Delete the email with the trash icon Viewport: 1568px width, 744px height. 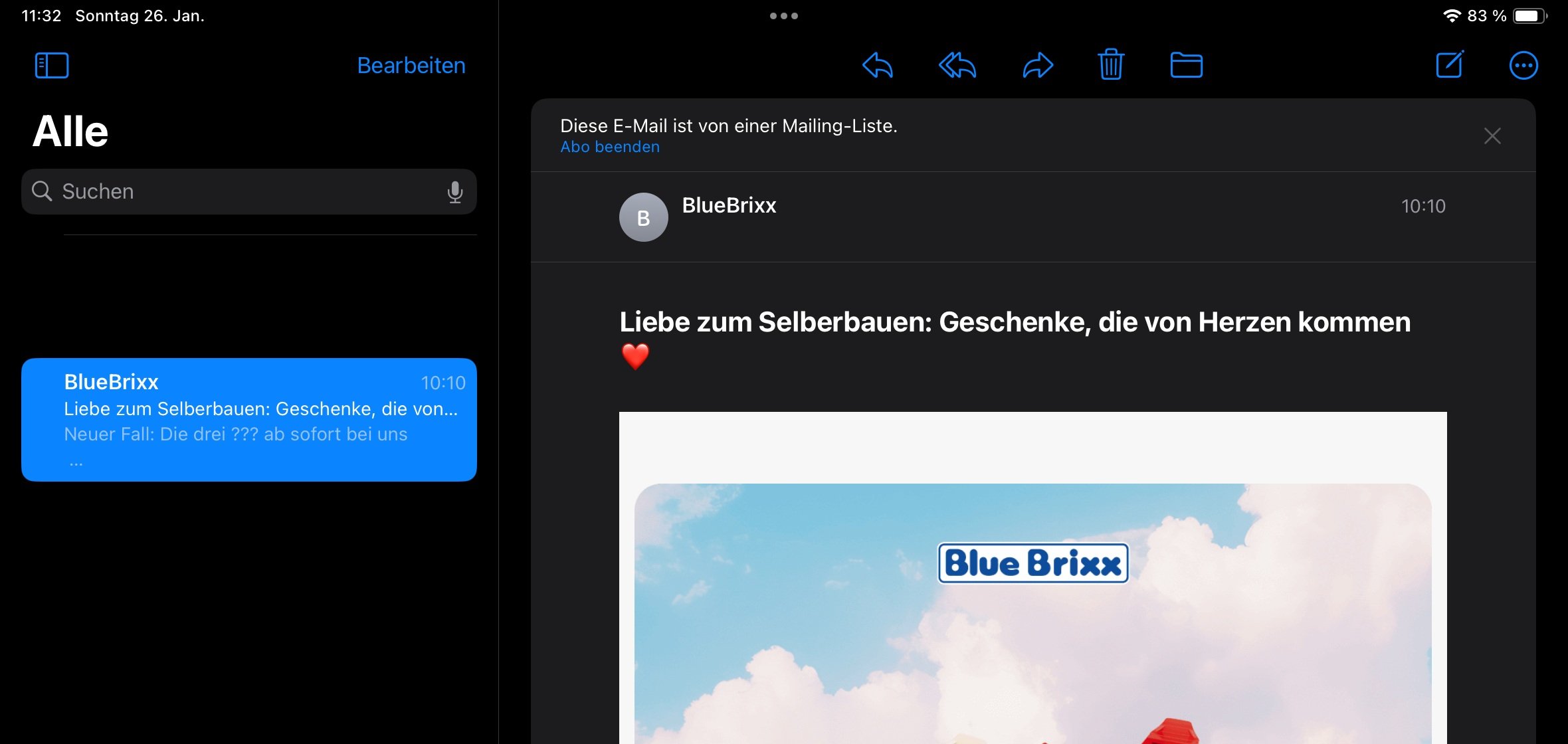[1111, 65]
